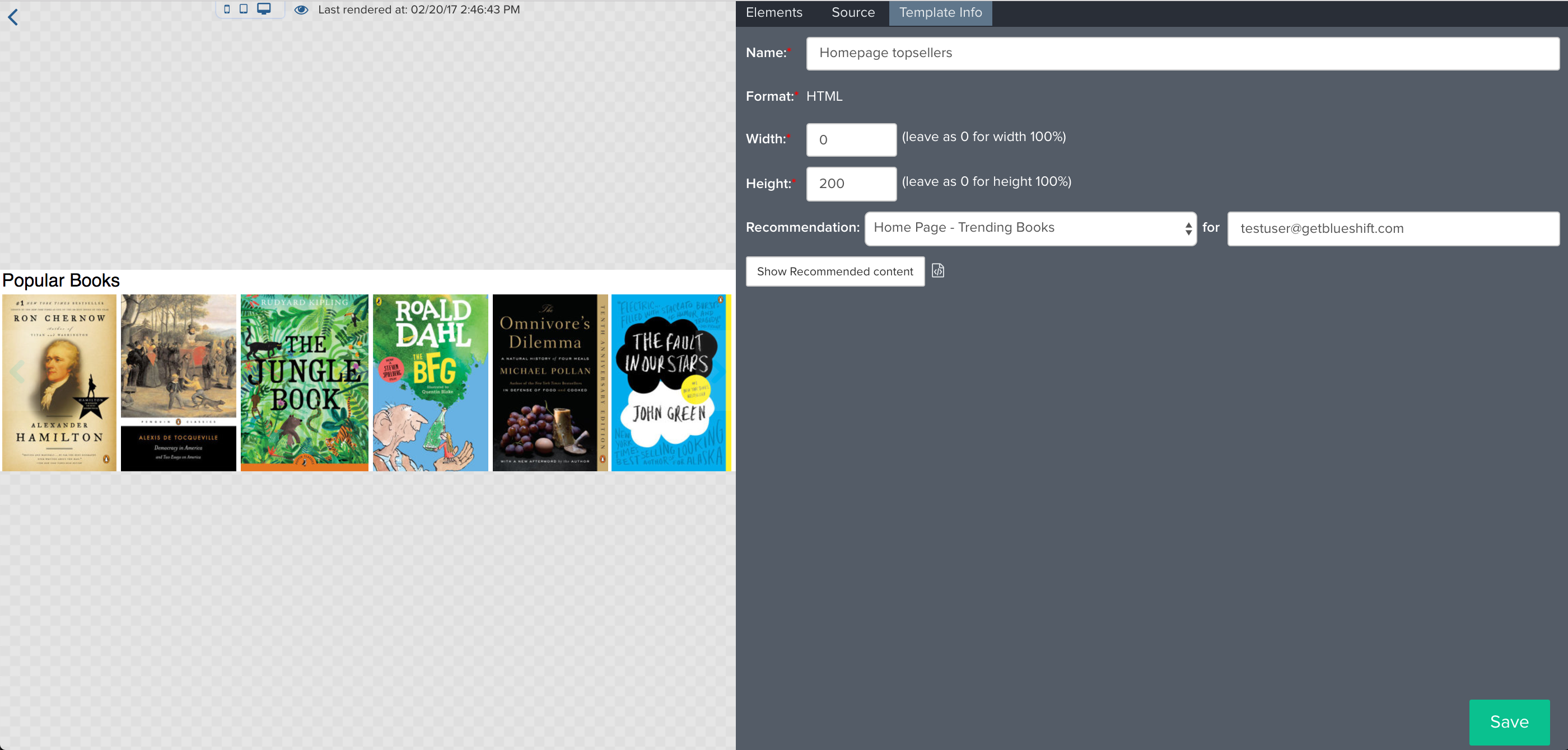
Task: Click the carousel previous arrow on Hamilton cover
Action: [x=17, y=372]
